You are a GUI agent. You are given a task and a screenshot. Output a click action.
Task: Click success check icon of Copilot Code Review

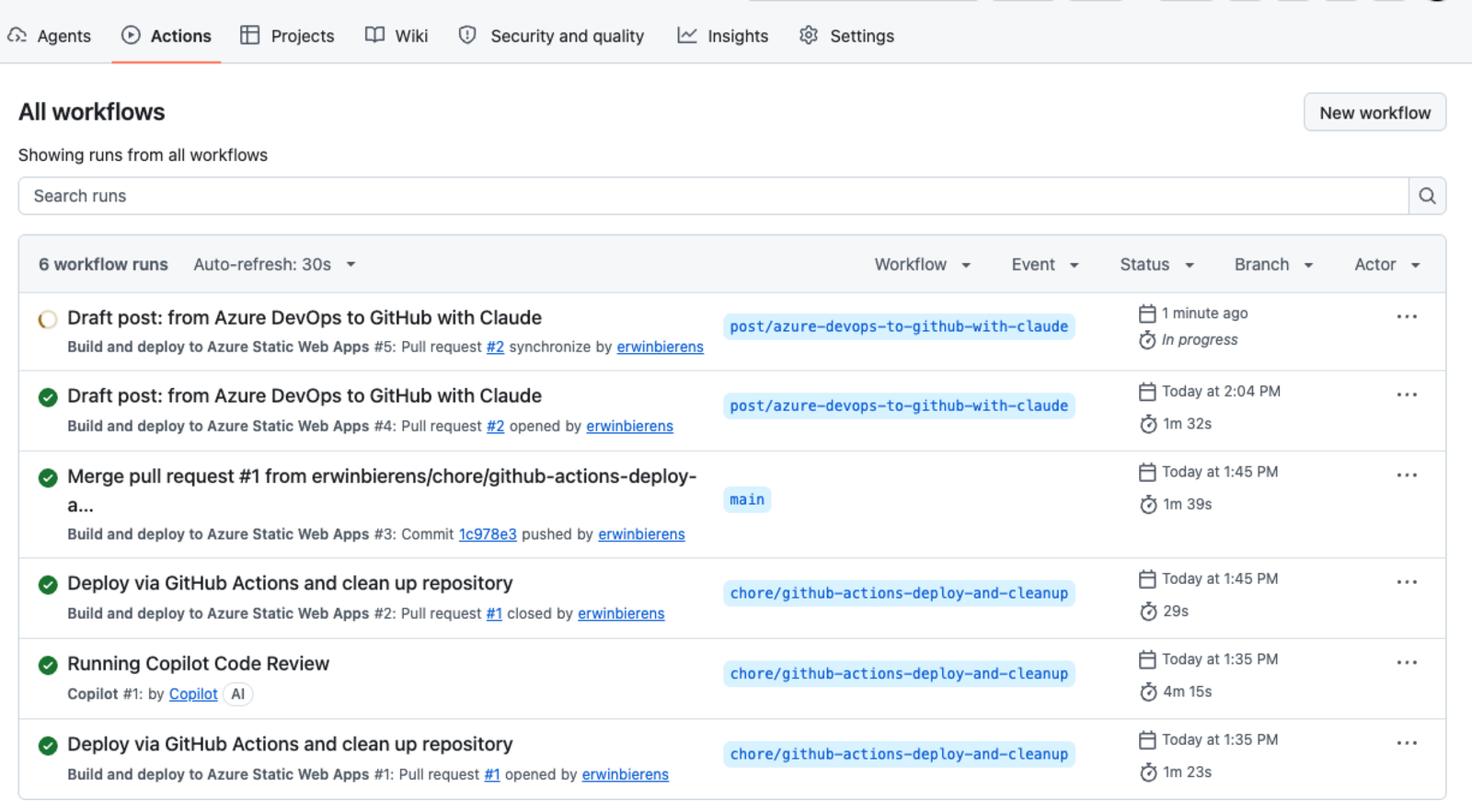48,665
